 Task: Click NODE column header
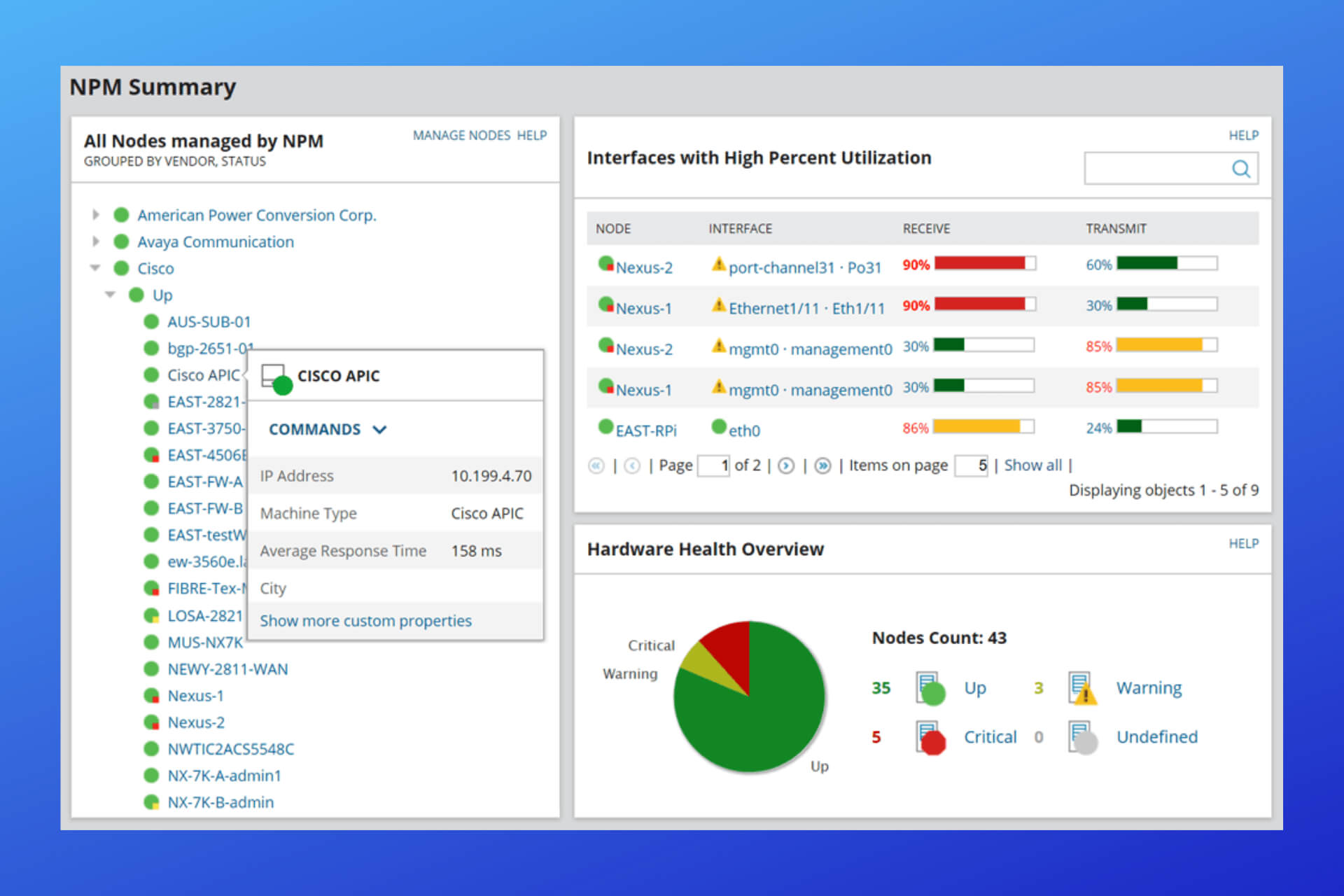coord(612,229)
